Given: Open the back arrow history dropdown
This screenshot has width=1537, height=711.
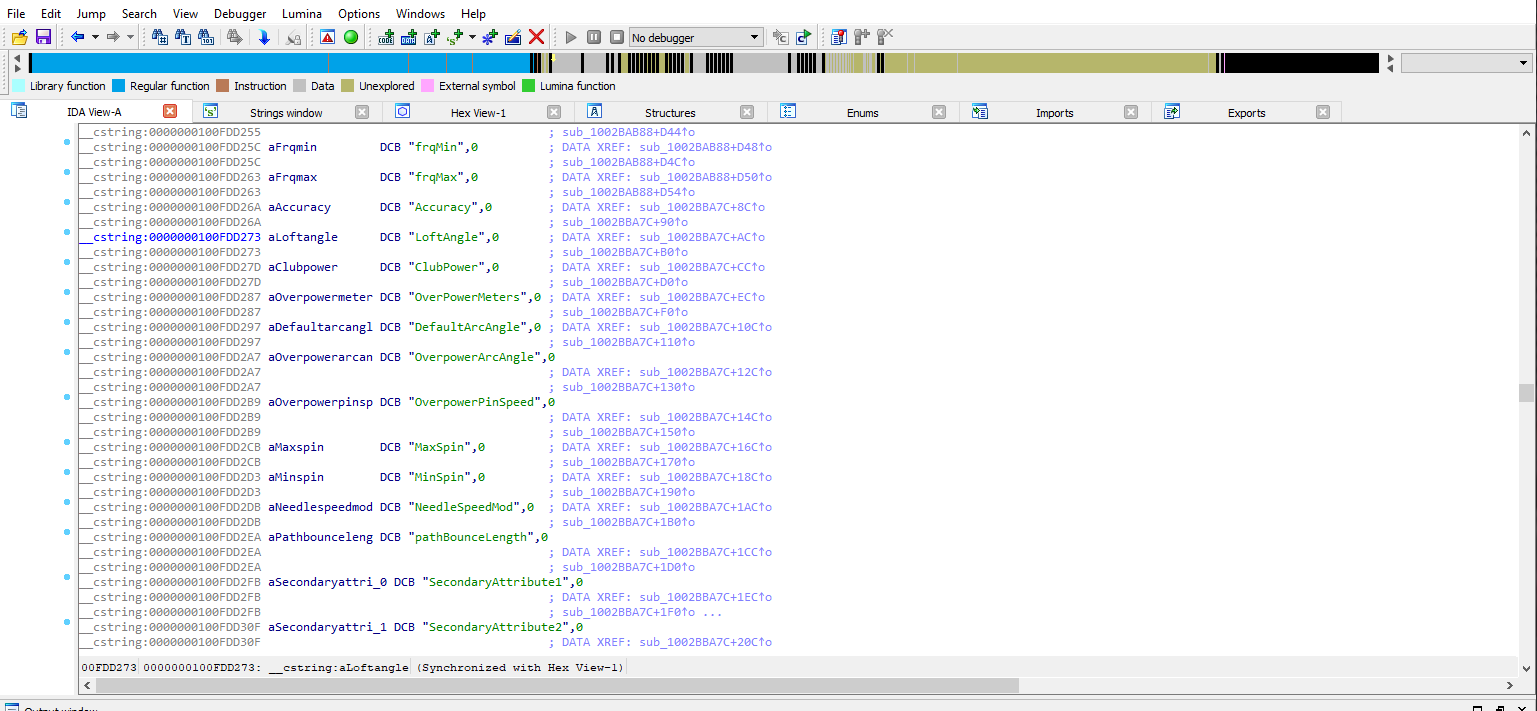Looking at the screenshot, I should tap(95, 37).
